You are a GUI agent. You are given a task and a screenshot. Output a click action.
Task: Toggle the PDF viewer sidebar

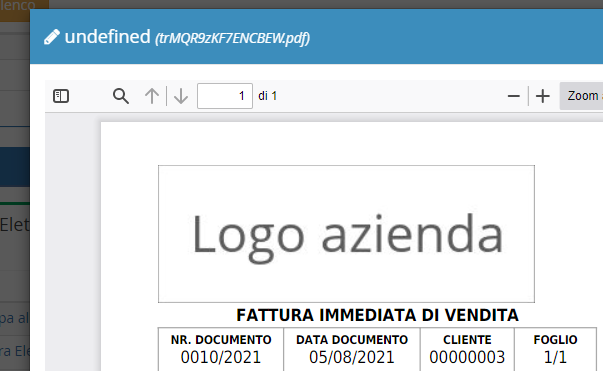coord(61,96)
